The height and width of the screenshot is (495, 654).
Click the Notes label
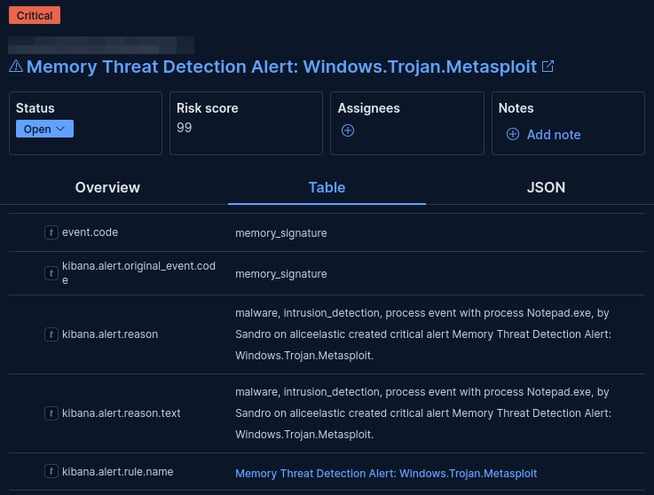516,108
